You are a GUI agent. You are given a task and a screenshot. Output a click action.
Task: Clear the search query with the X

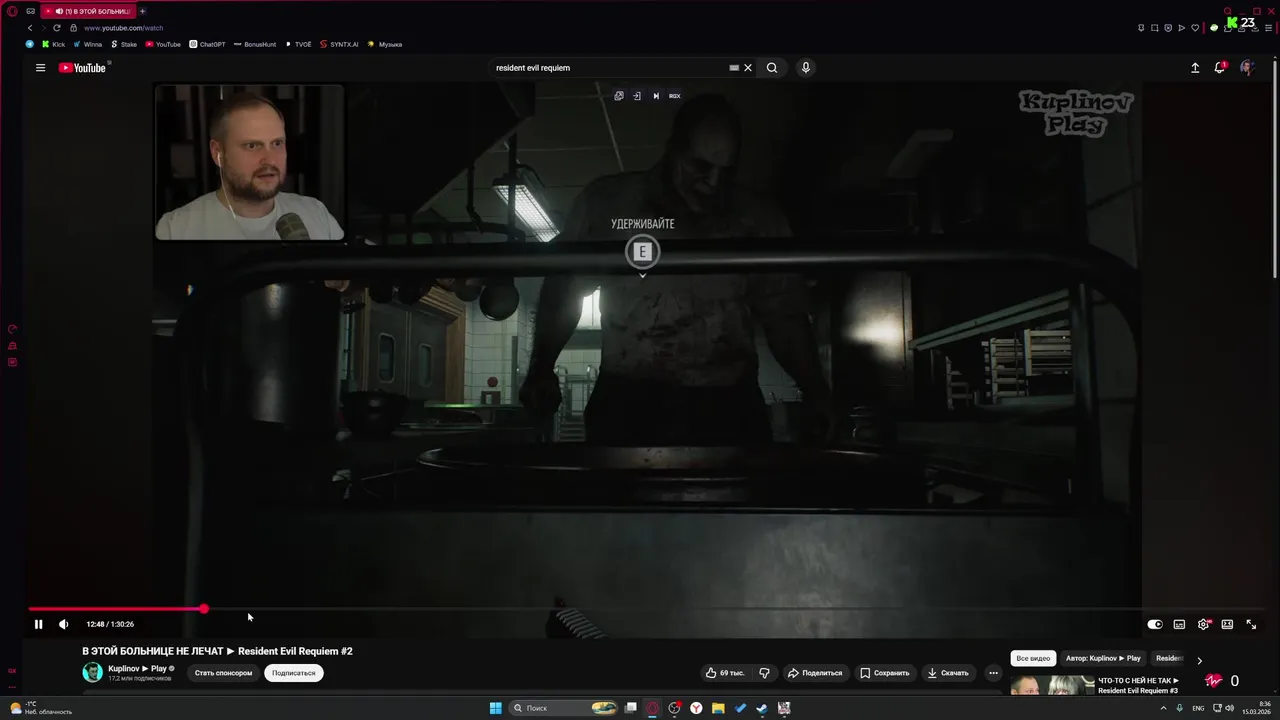pyautogui.click(x=748, y=68)
